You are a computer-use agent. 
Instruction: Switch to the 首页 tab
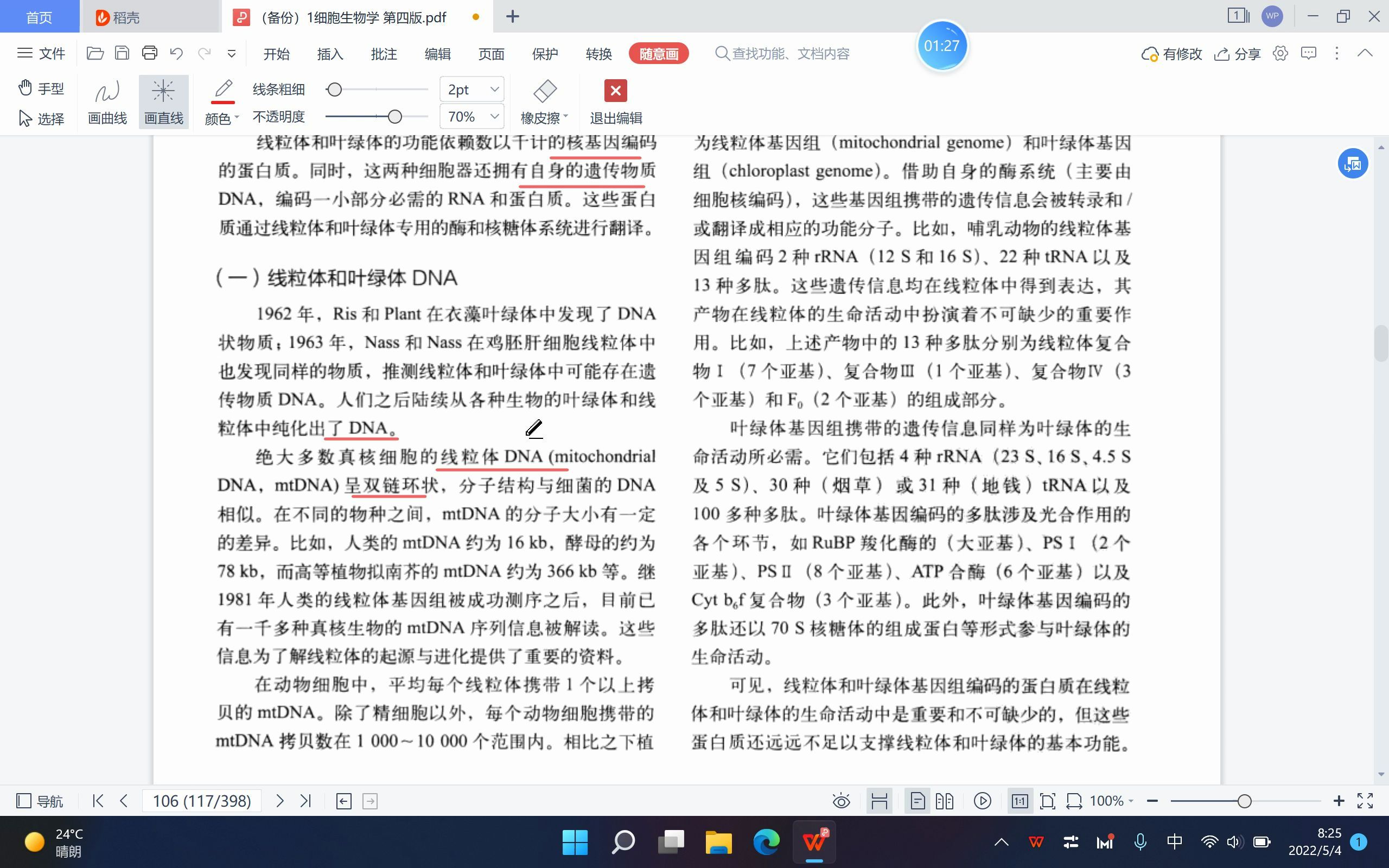[x=40, y=17]
